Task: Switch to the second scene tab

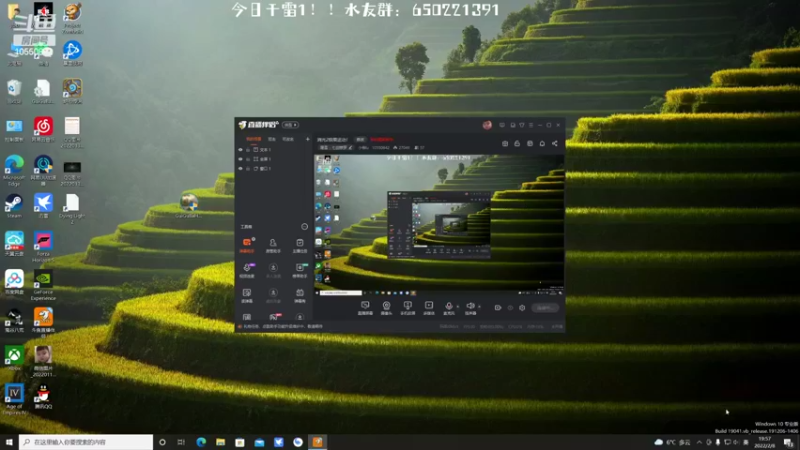Action: point(272,139)
